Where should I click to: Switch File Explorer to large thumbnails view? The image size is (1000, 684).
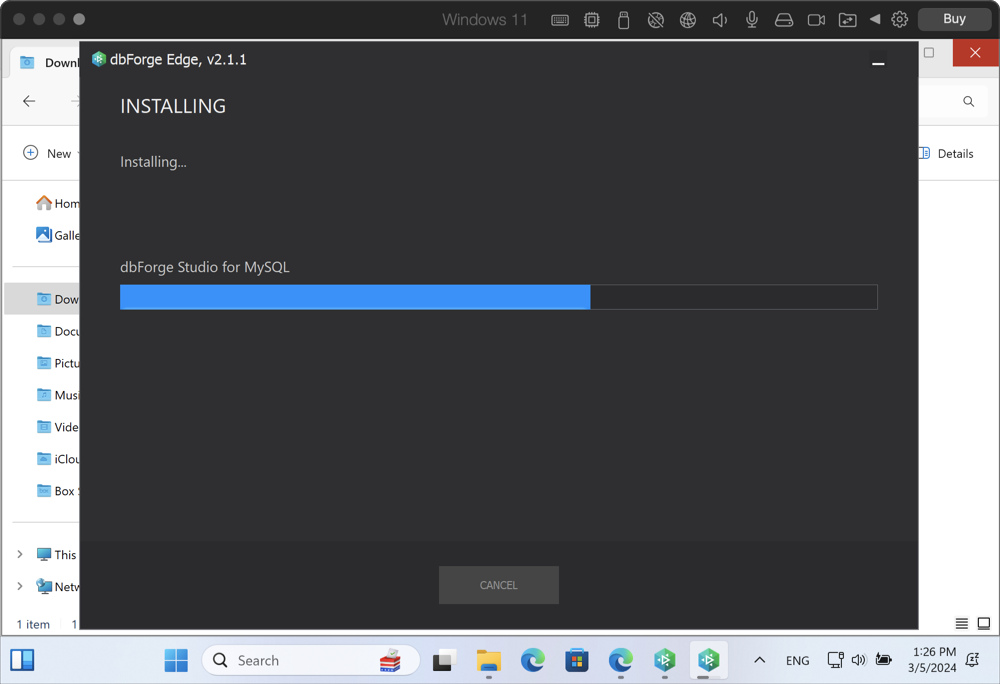(984, 623)
